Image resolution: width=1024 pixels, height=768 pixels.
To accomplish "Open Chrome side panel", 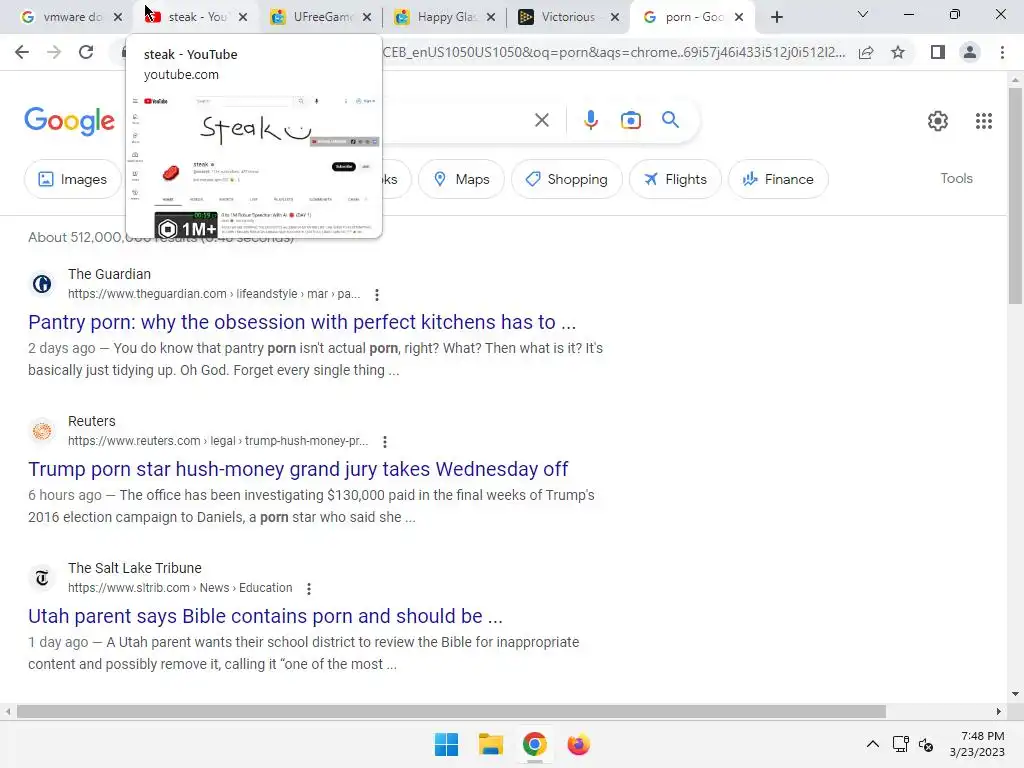I will [938, 52].
